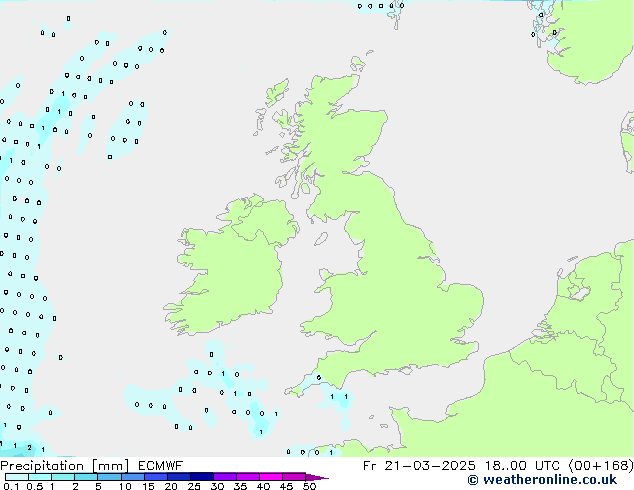Click the 1–2 mm legend color swatch
The image size is (634, 490).
coord(63,477)
